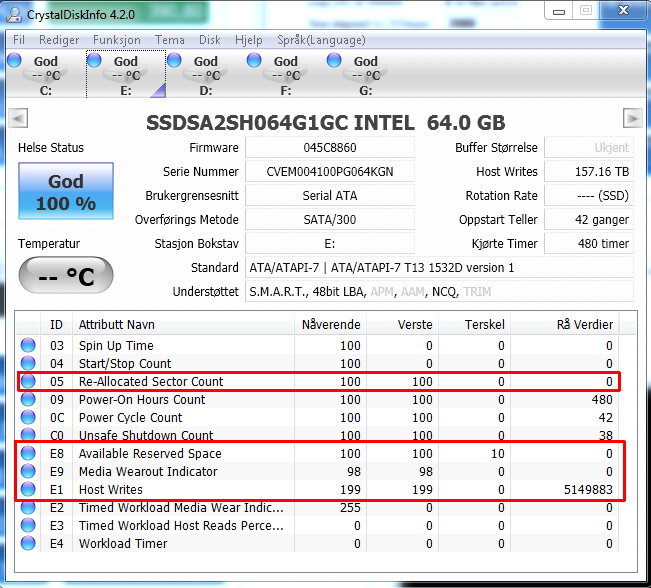Select the Workload Timer row text
This screenshot has height=588, width=651.
(x=123, y=544)
